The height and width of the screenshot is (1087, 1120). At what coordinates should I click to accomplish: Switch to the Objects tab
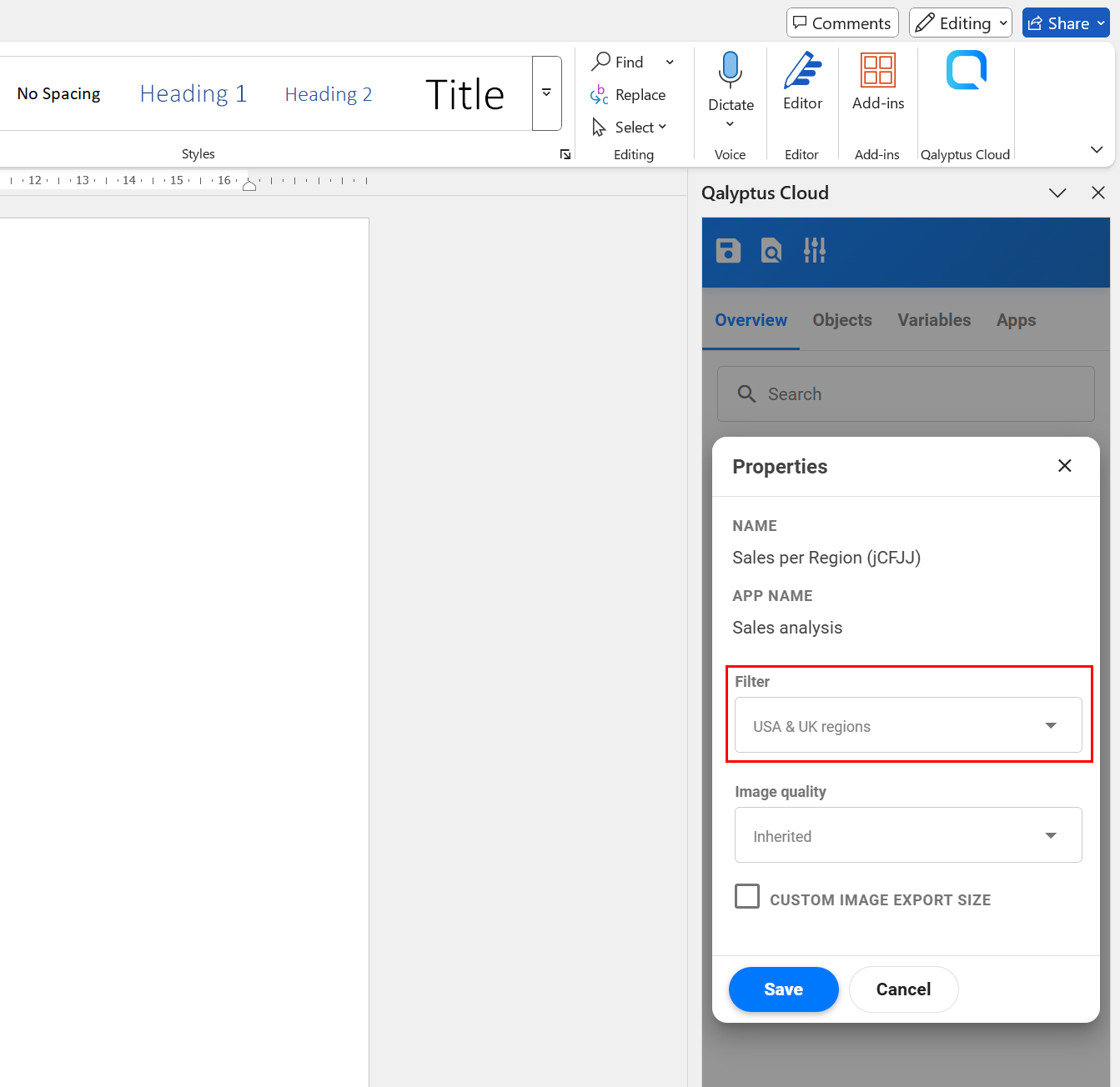(x=841, y=320)
